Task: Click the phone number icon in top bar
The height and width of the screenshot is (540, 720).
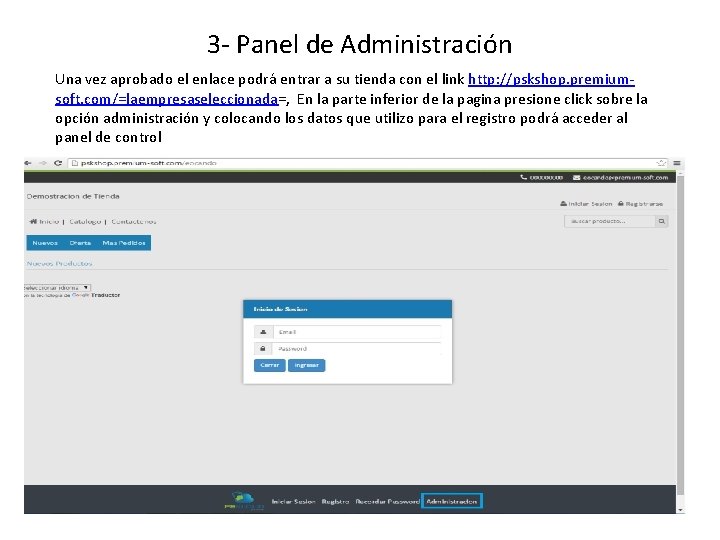Action: tap(523, 177)
